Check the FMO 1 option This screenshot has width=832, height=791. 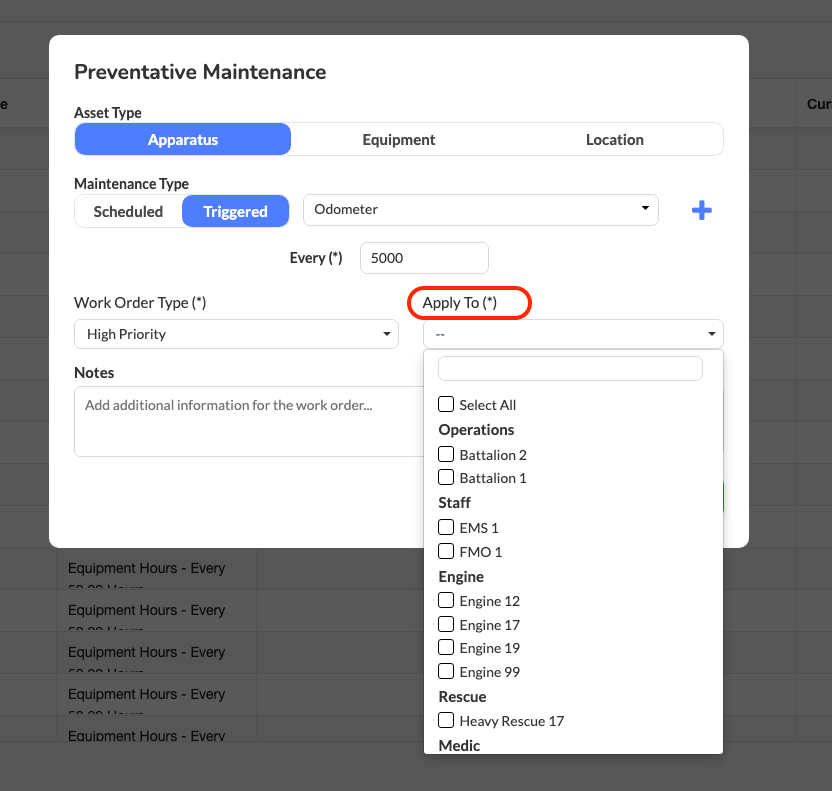coord(446,551)
